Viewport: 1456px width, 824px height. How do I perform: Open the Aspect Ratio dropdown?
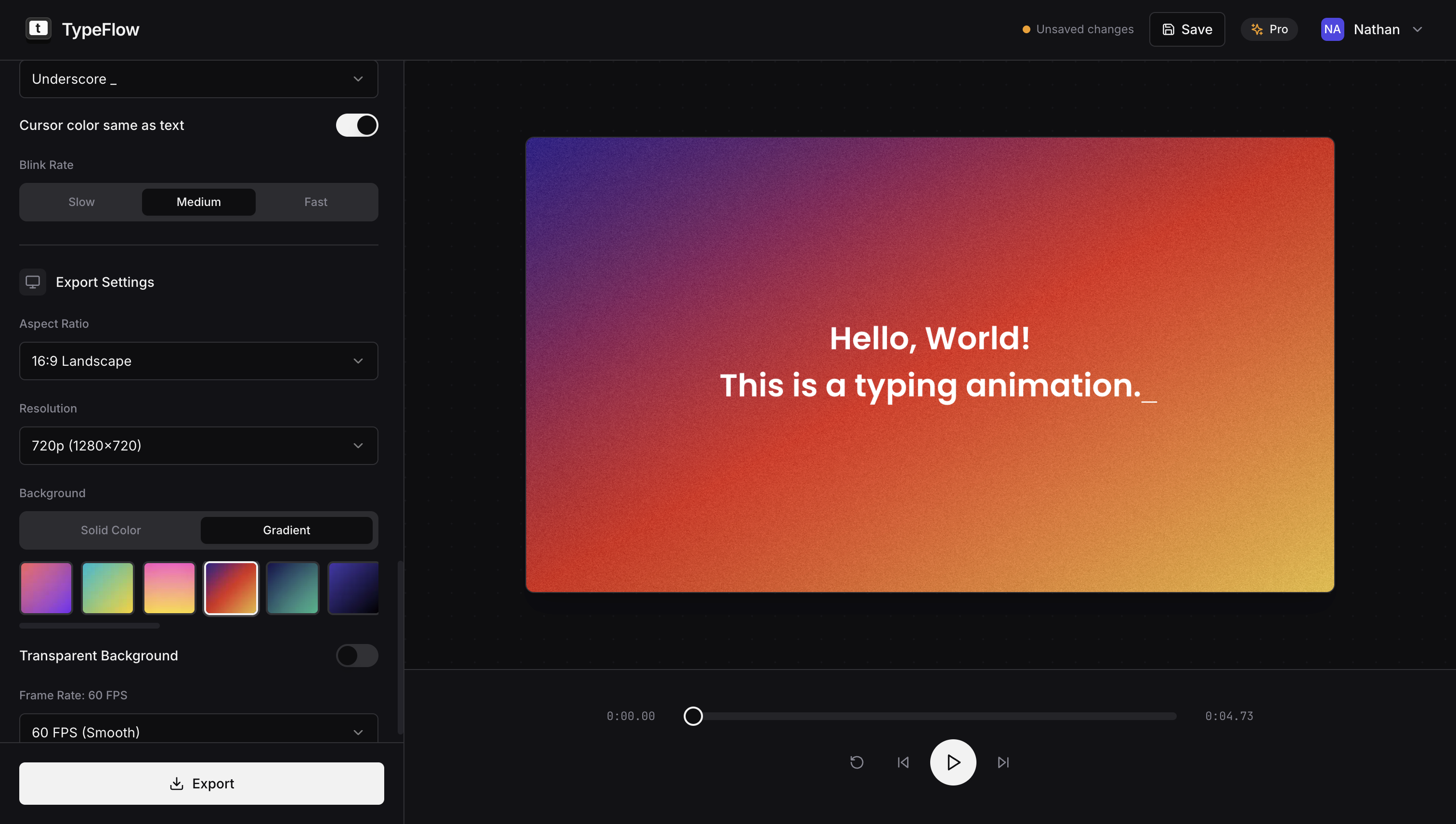198,360
